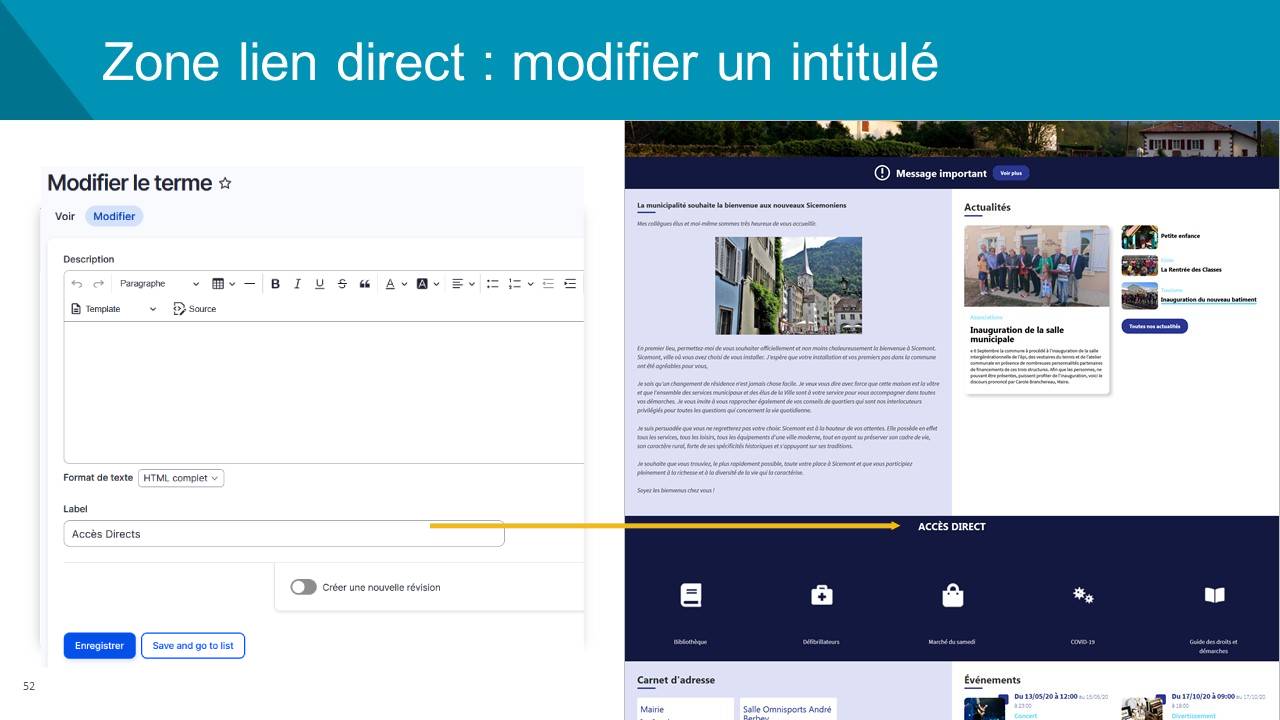The height and width of the screenshot is (720, 1280).
Task: Switch to the Voir tab
Action: click(65, 216)
